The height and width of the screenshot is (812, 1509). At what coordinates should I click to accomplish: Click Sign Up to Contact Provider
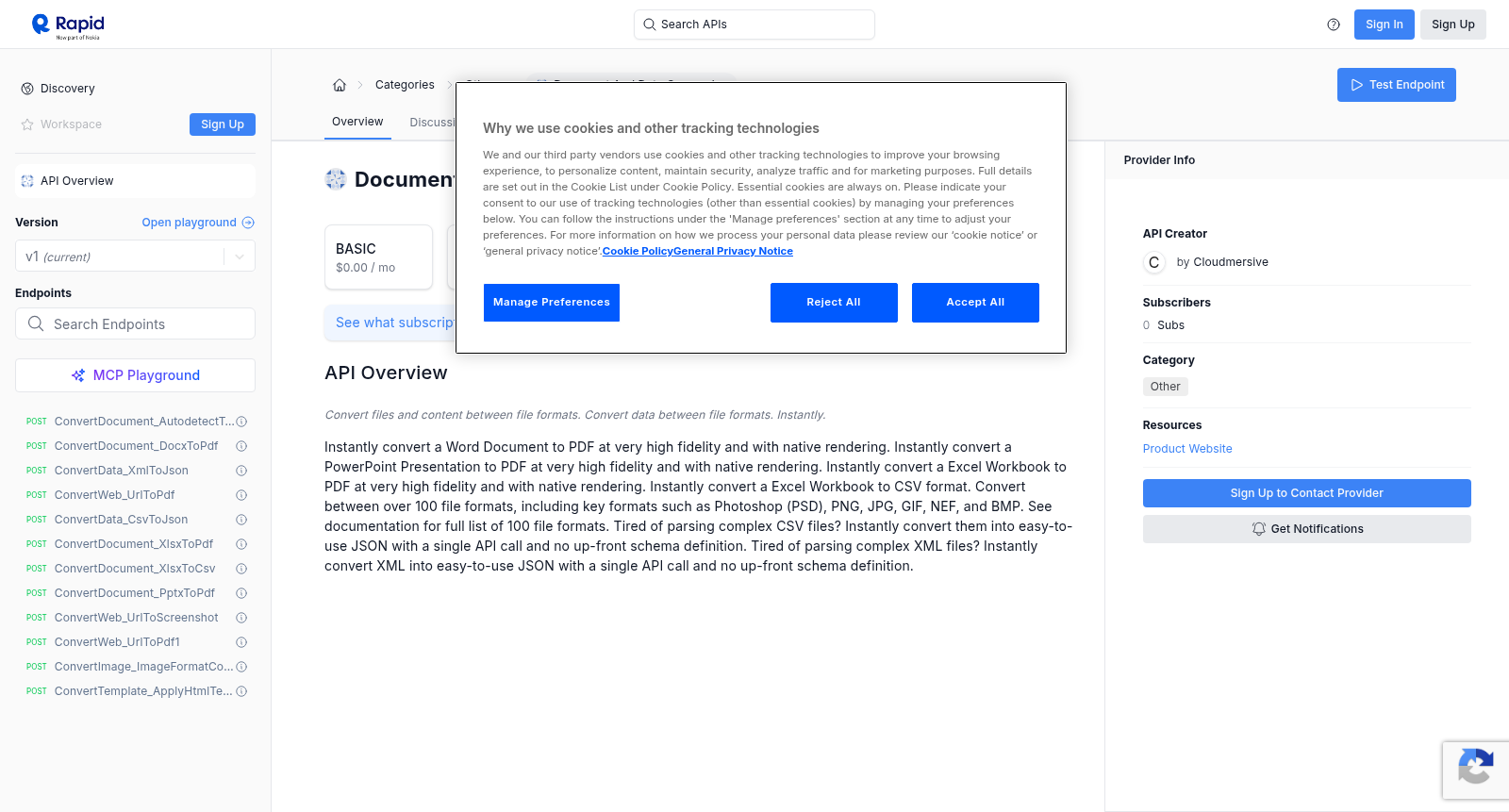(1307, 493)
